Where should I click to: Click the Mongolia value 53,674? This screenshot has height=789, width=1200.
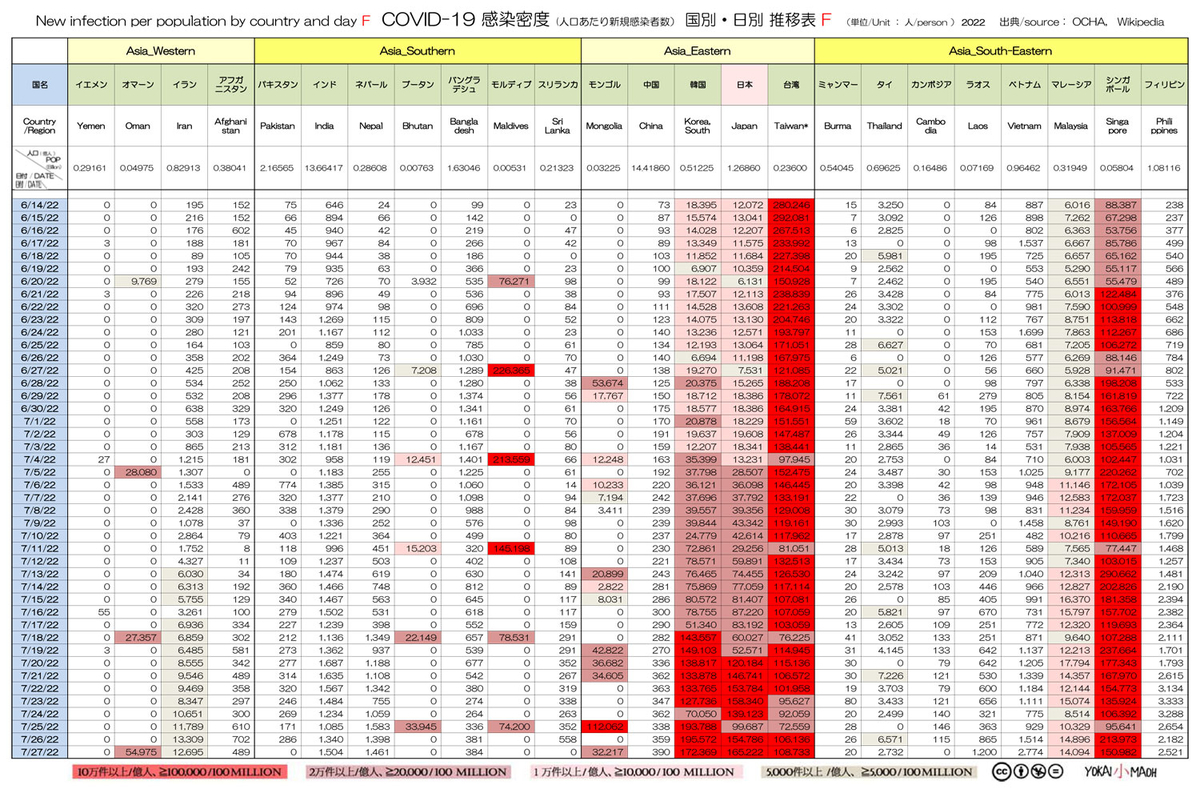pyautogui.click(x=605, y=383)
